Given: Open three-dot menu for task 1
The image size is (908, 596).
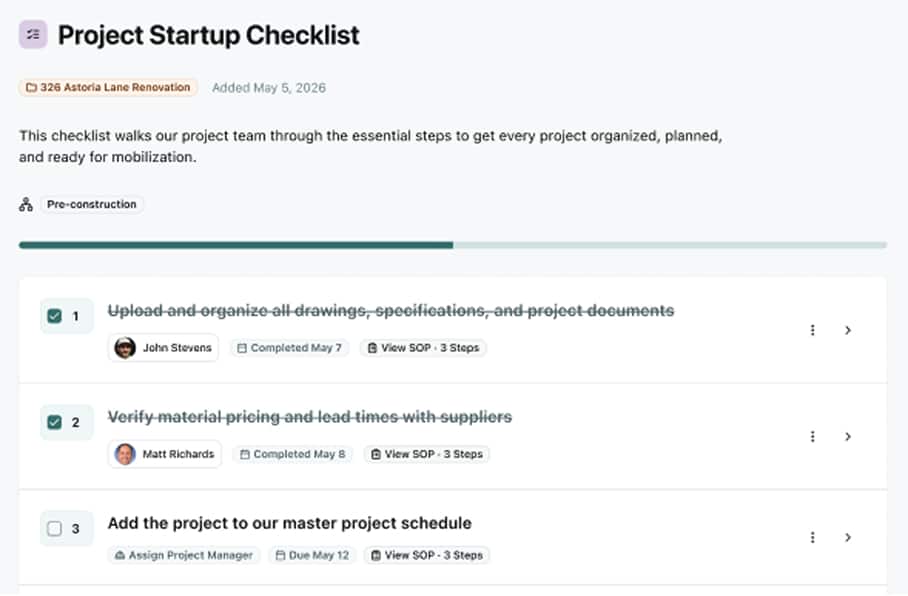Looking at the screenshot, I should [x=812, y=330].
